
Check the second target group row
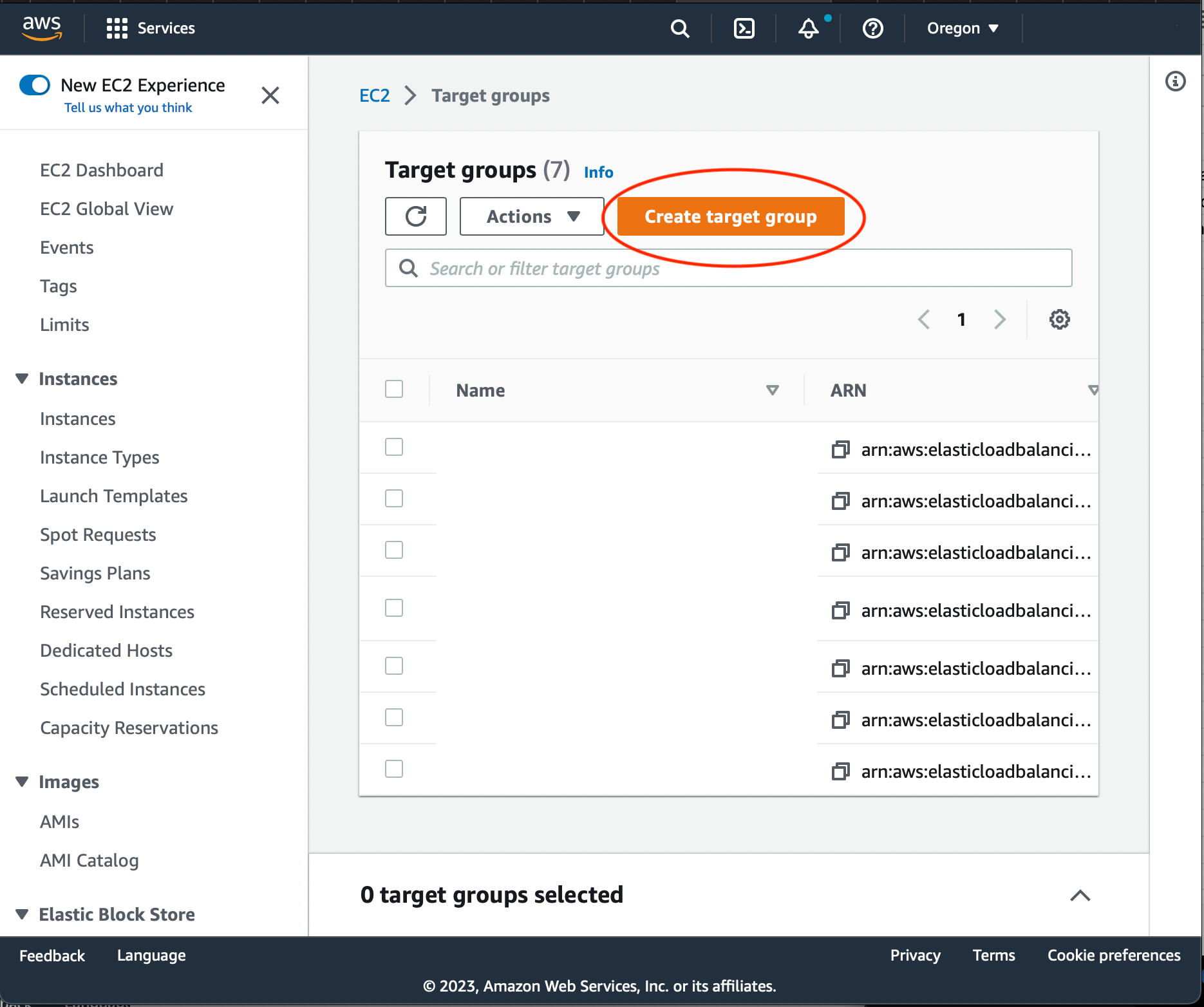tap(394, 498)
